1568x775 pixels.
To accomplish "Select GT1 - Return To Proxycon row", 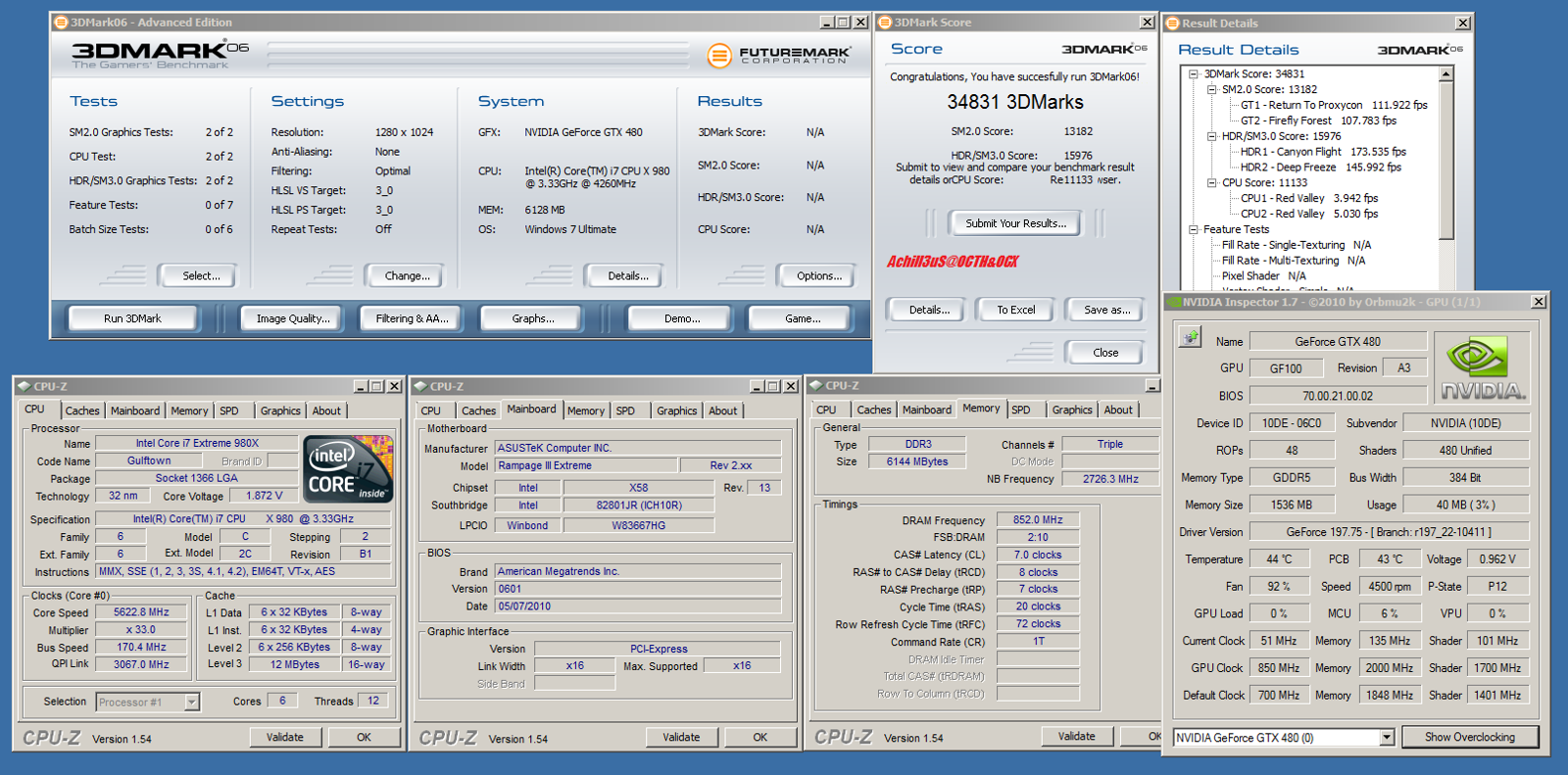I will [1334, 105].
